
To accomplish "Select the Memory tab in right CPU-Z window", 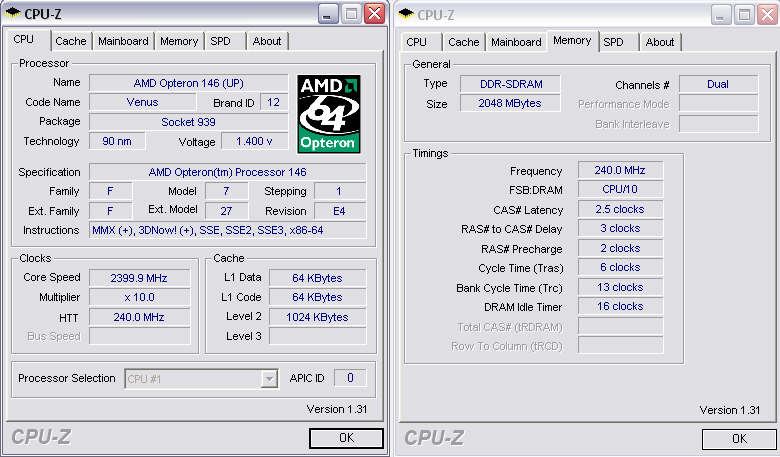I will [572, 40].
